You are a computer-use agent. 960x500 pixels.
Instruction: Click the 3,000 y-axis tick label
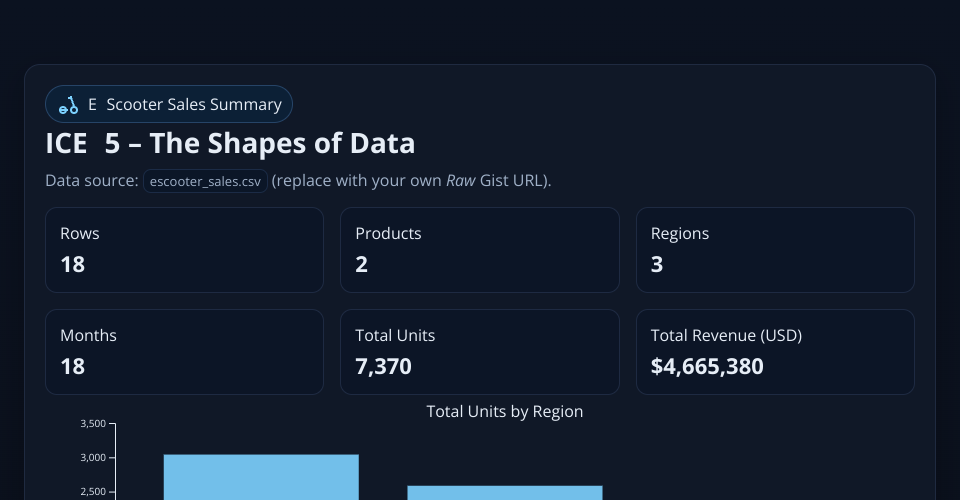(92, 458)
